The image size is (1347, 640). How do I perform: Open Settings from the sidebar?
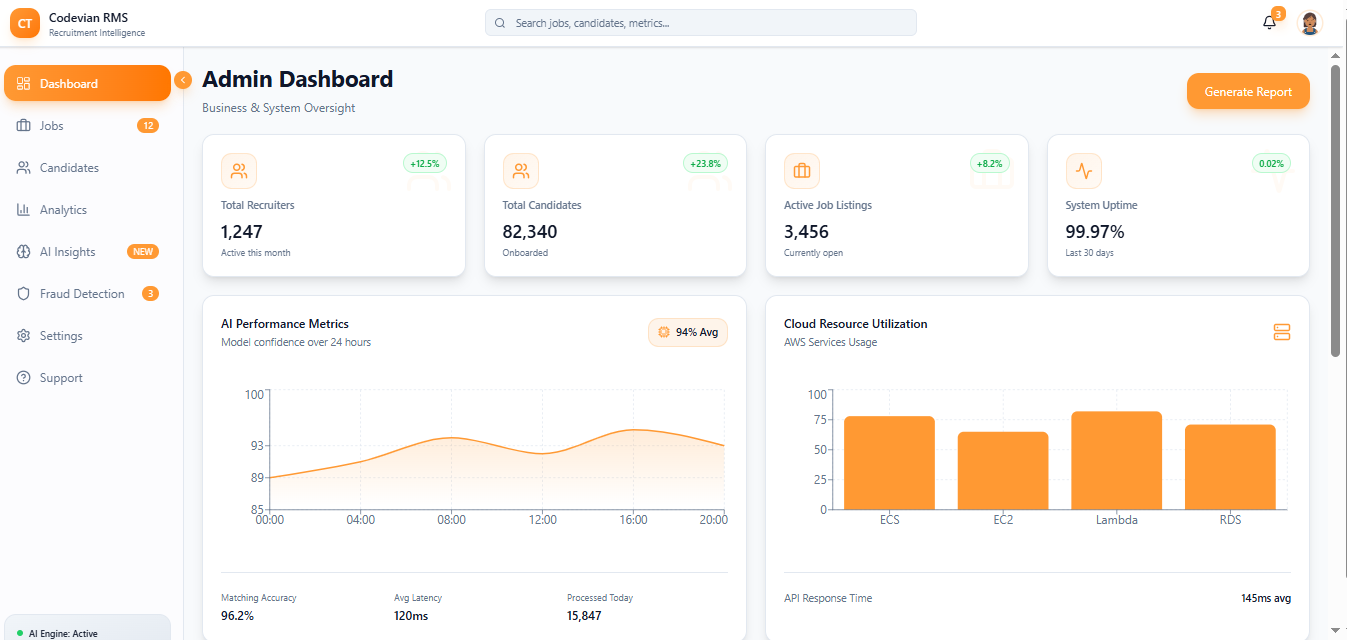61,336
